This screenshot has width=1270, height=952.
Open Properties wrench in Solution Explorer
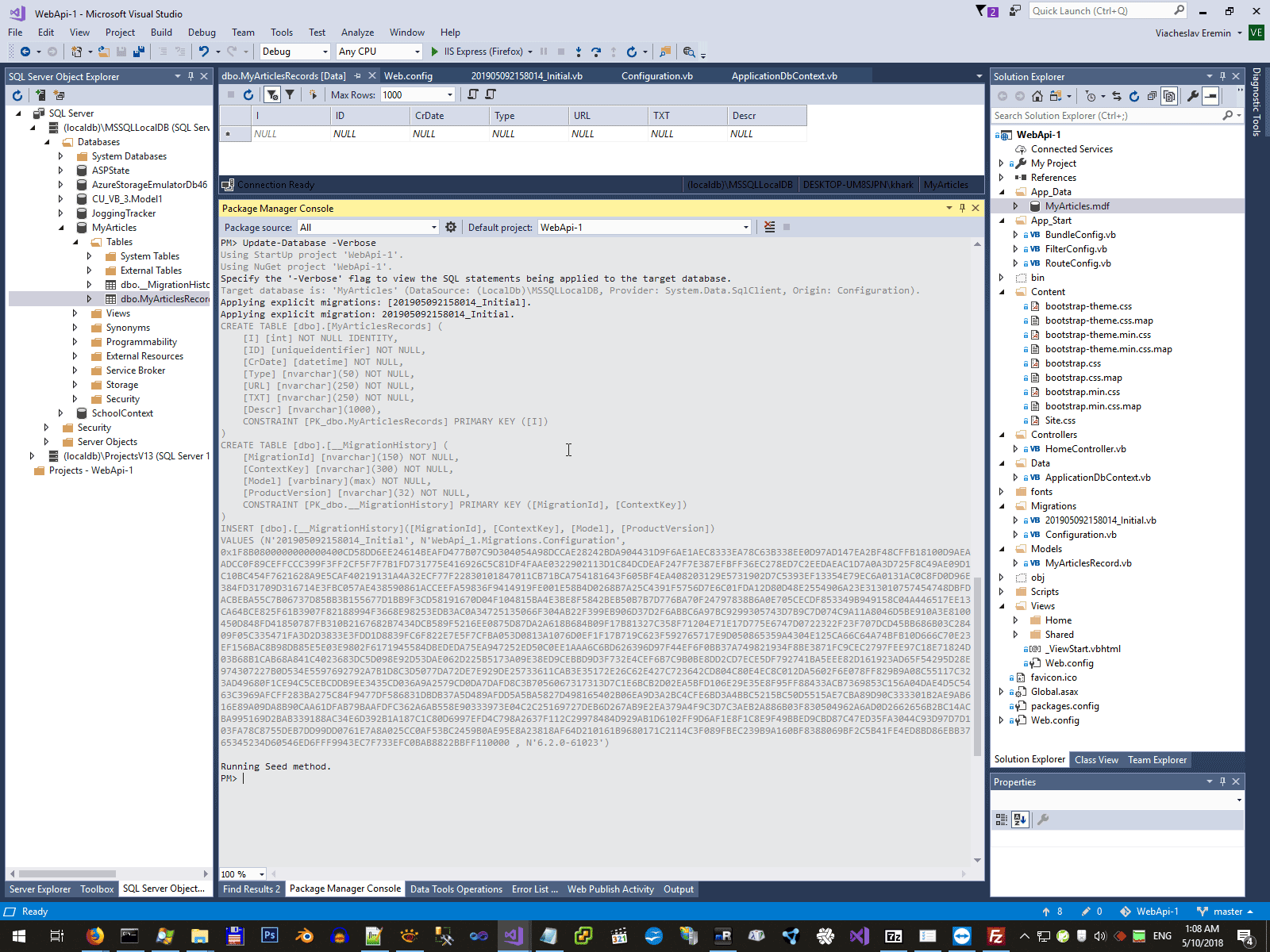click(x=1192, y=96)
